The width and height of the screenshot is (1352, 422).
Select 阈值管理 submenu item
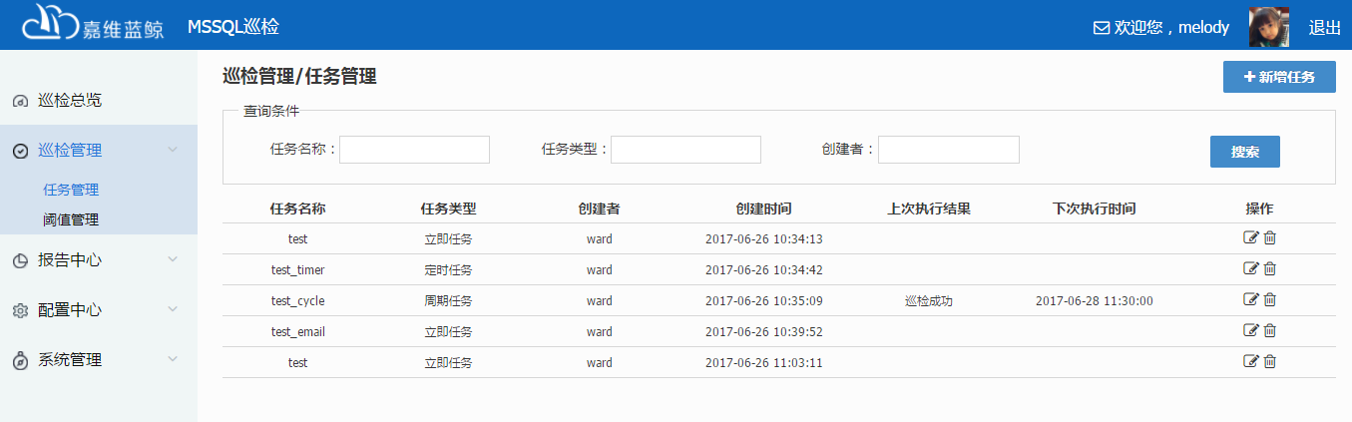coord(71,219)
